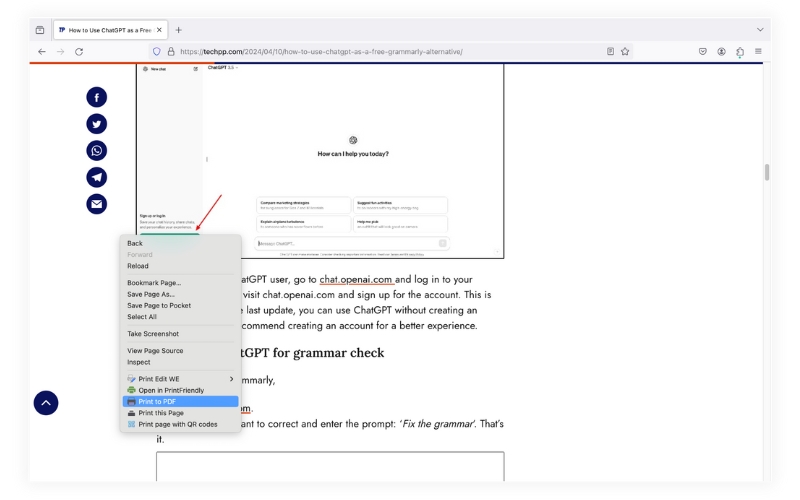Open the extensions puzzle icon
The image size is (800, 500).
coord(740,52)
